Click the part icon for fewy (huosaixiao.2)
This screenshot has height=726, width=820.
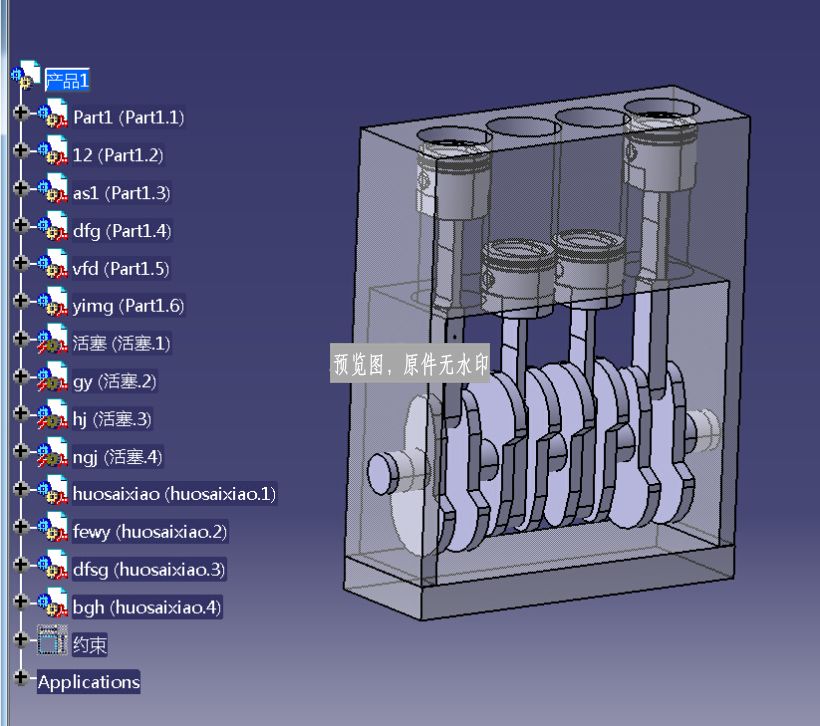(x=52, y=528)
